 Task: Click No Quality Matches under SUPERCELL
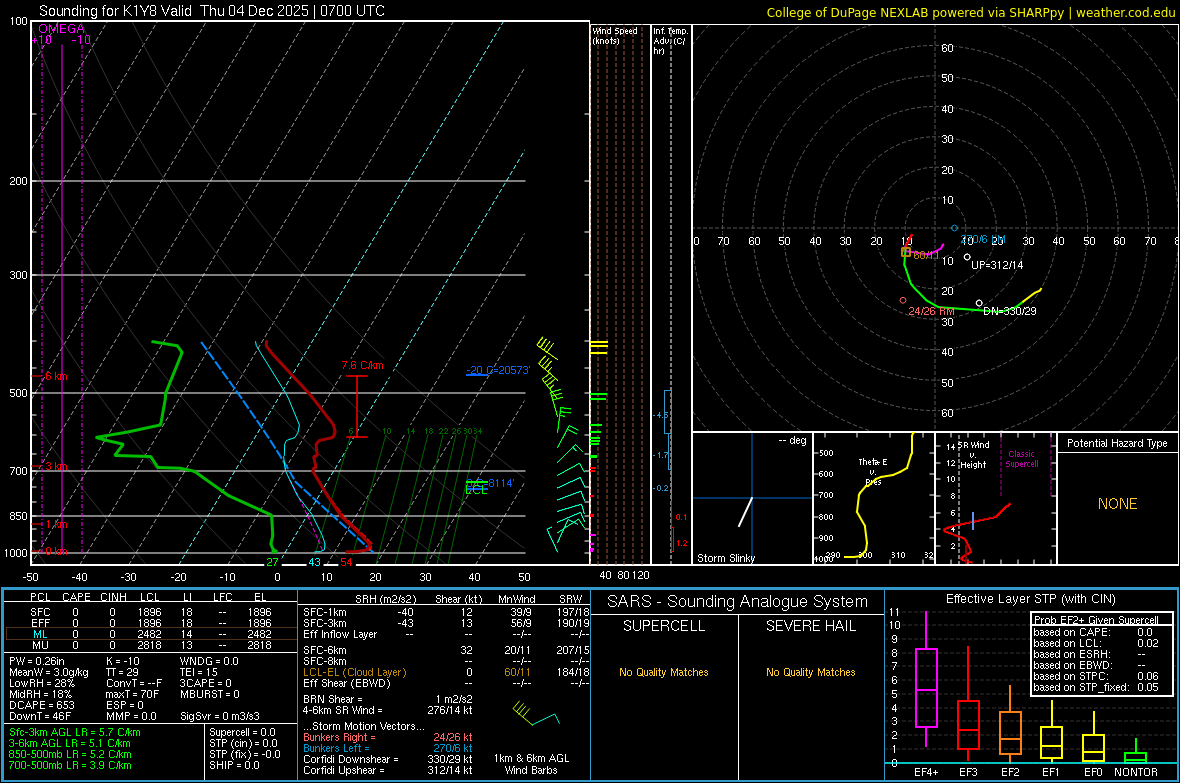[664, 672]
